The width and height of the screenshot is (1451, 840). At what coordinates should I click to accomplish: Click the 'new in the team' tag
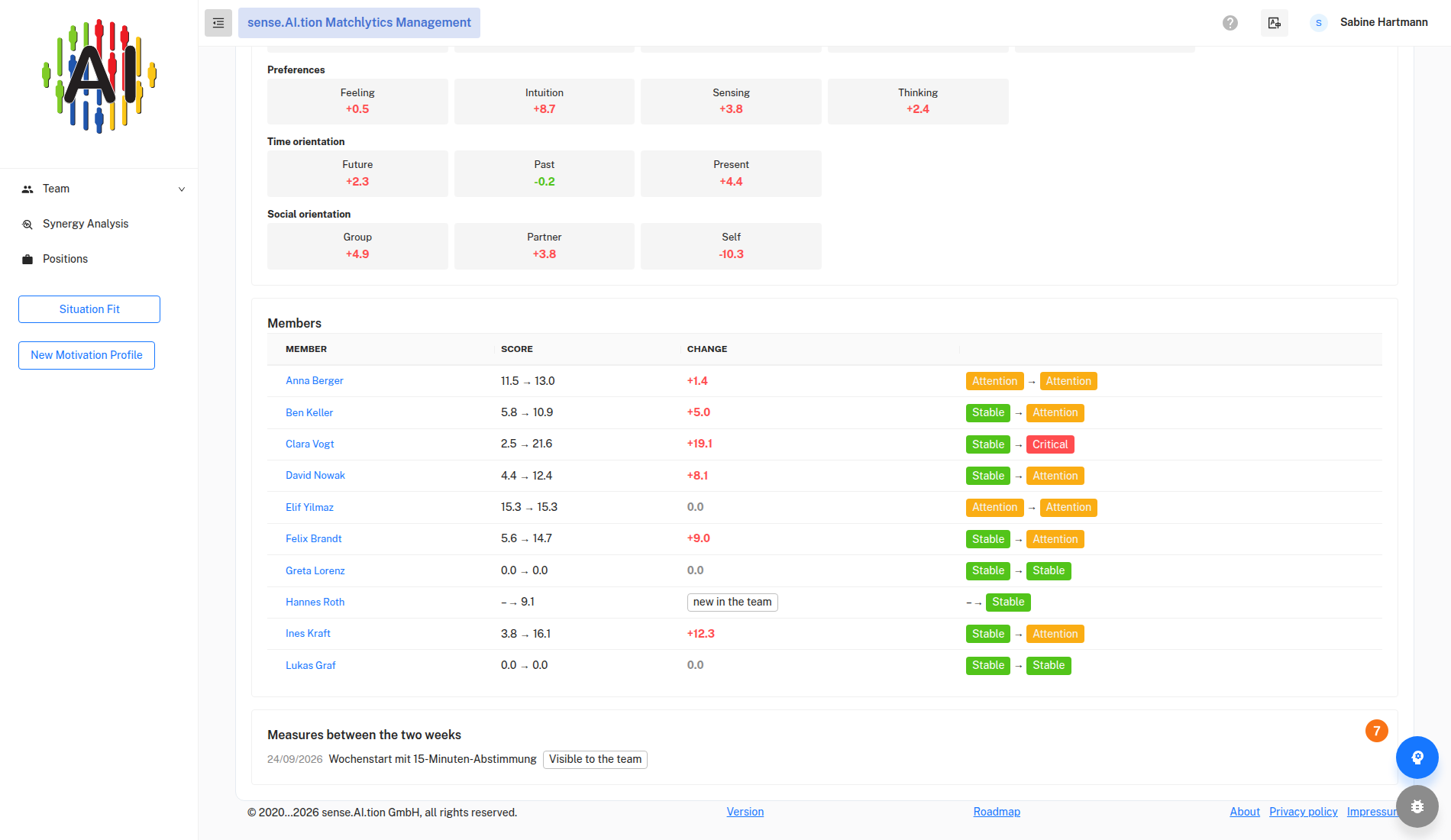tap(732, 602)
